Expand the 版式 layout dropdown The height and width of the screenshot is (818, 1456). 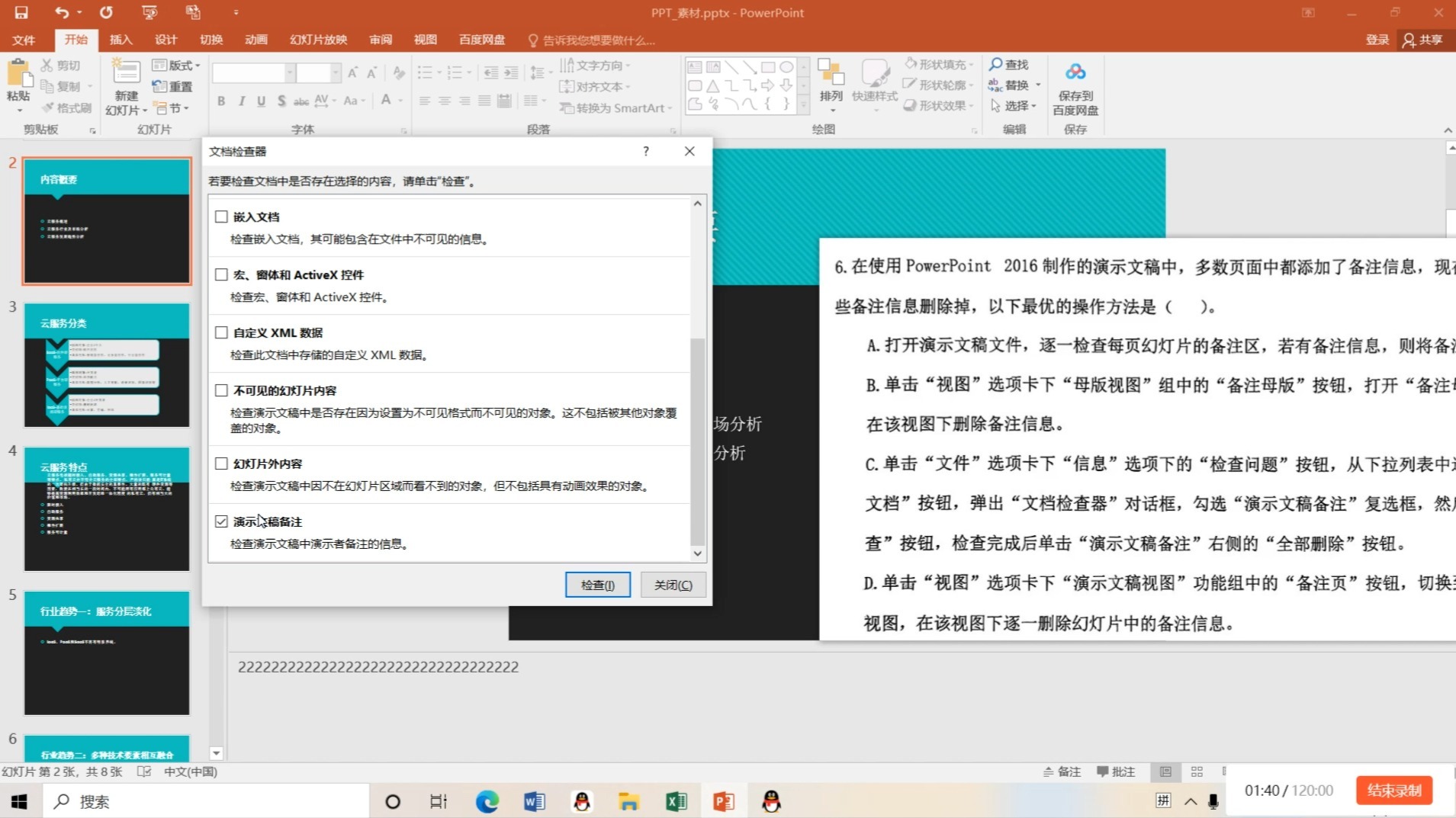[178, 65]
